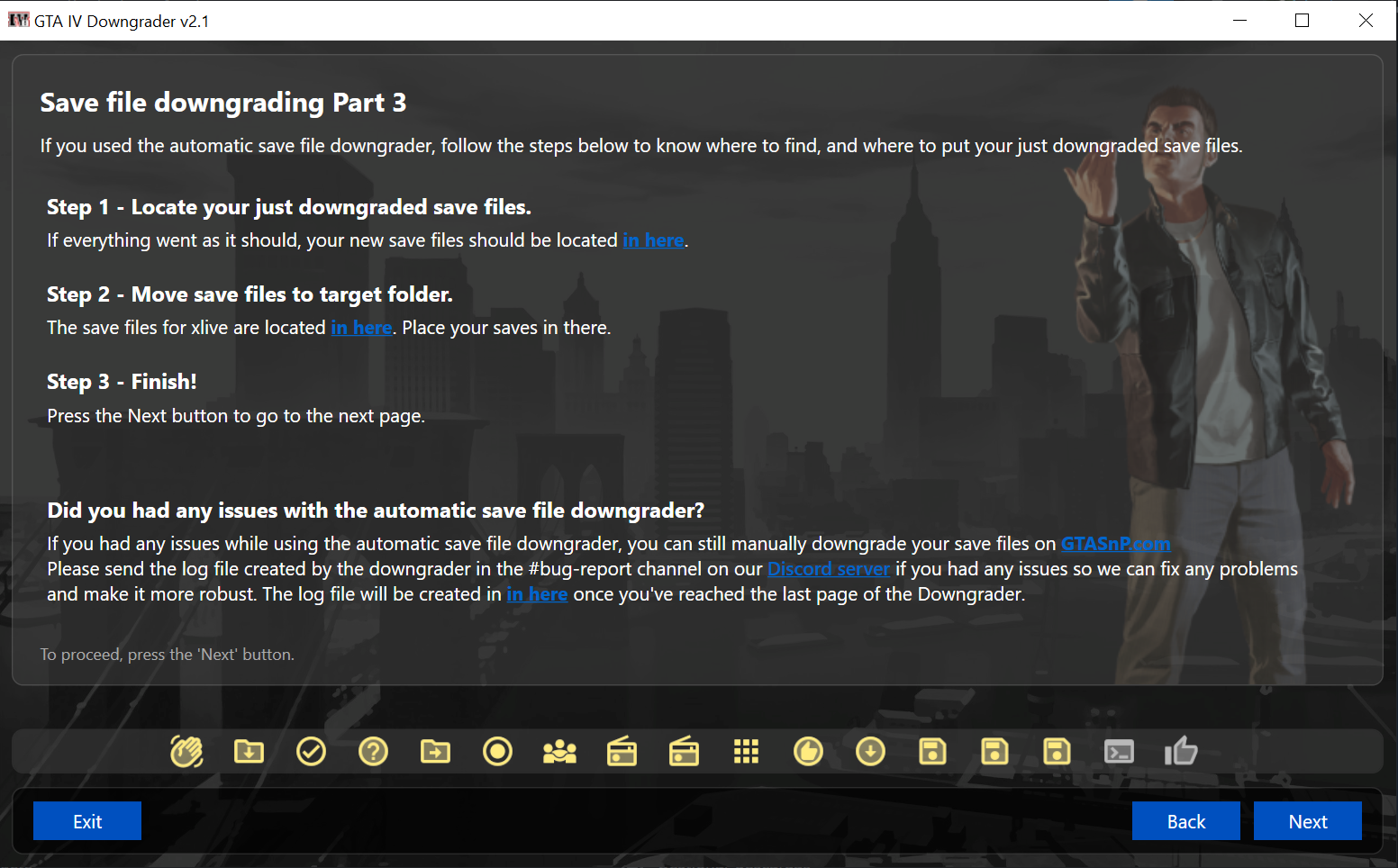Visit the GTASnP.com link
Viewport: 1398px width, 868px height.
[x=1115, y=544]
